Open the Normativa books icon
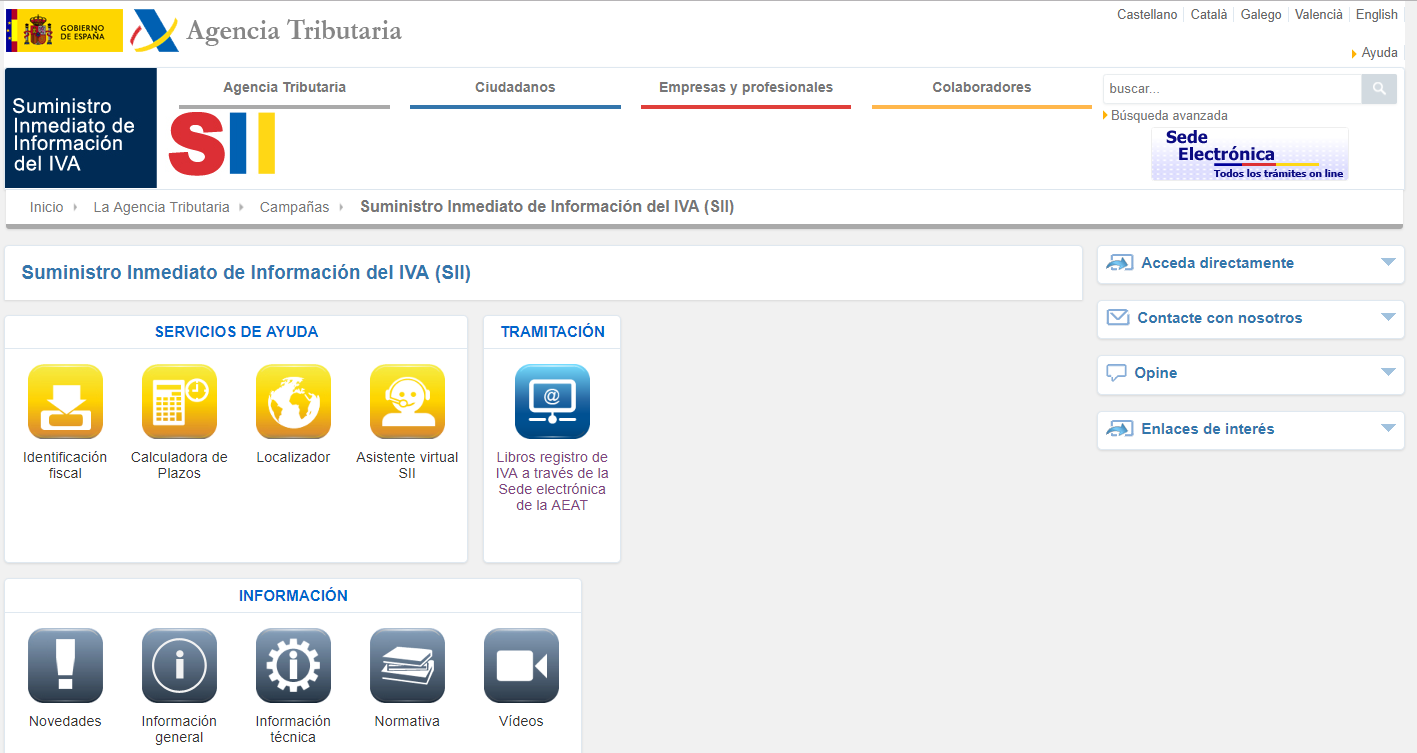Screen dimensions: 1417x753 (x=407, y=665)
